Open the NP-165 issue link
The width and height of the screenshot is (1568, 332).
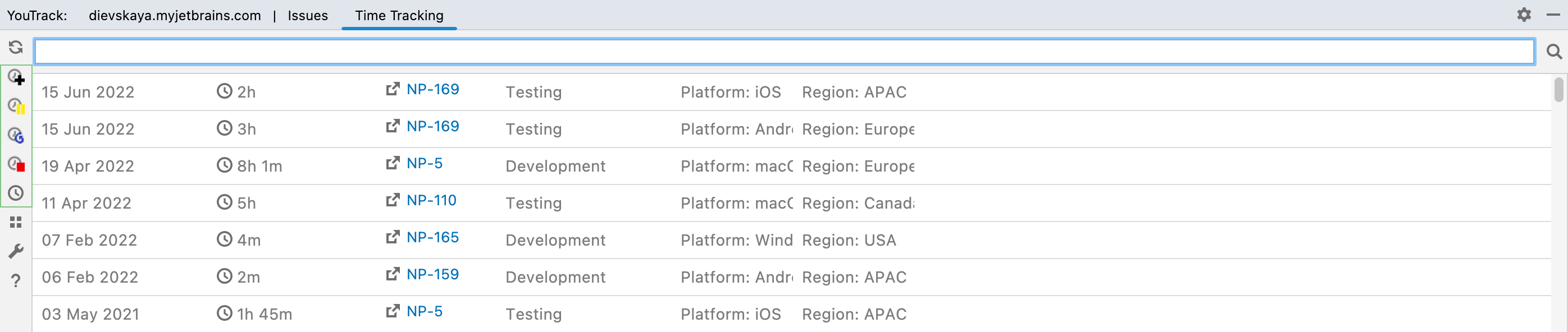coord(432,238)
